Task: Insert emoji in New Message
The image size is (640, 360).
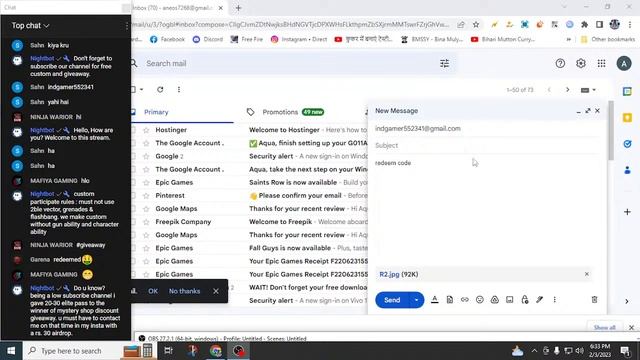Action: (480, 300)
